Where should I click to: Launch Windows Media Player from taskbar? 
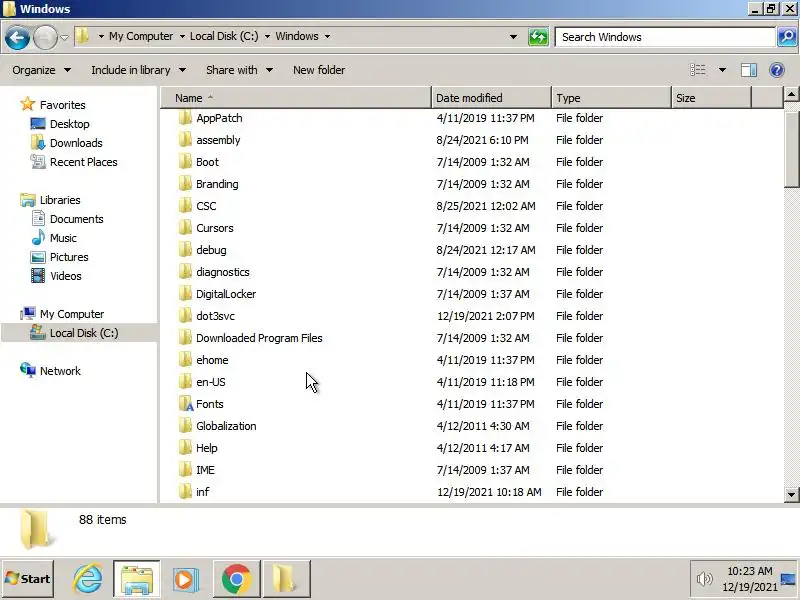(x=186, y=579)
